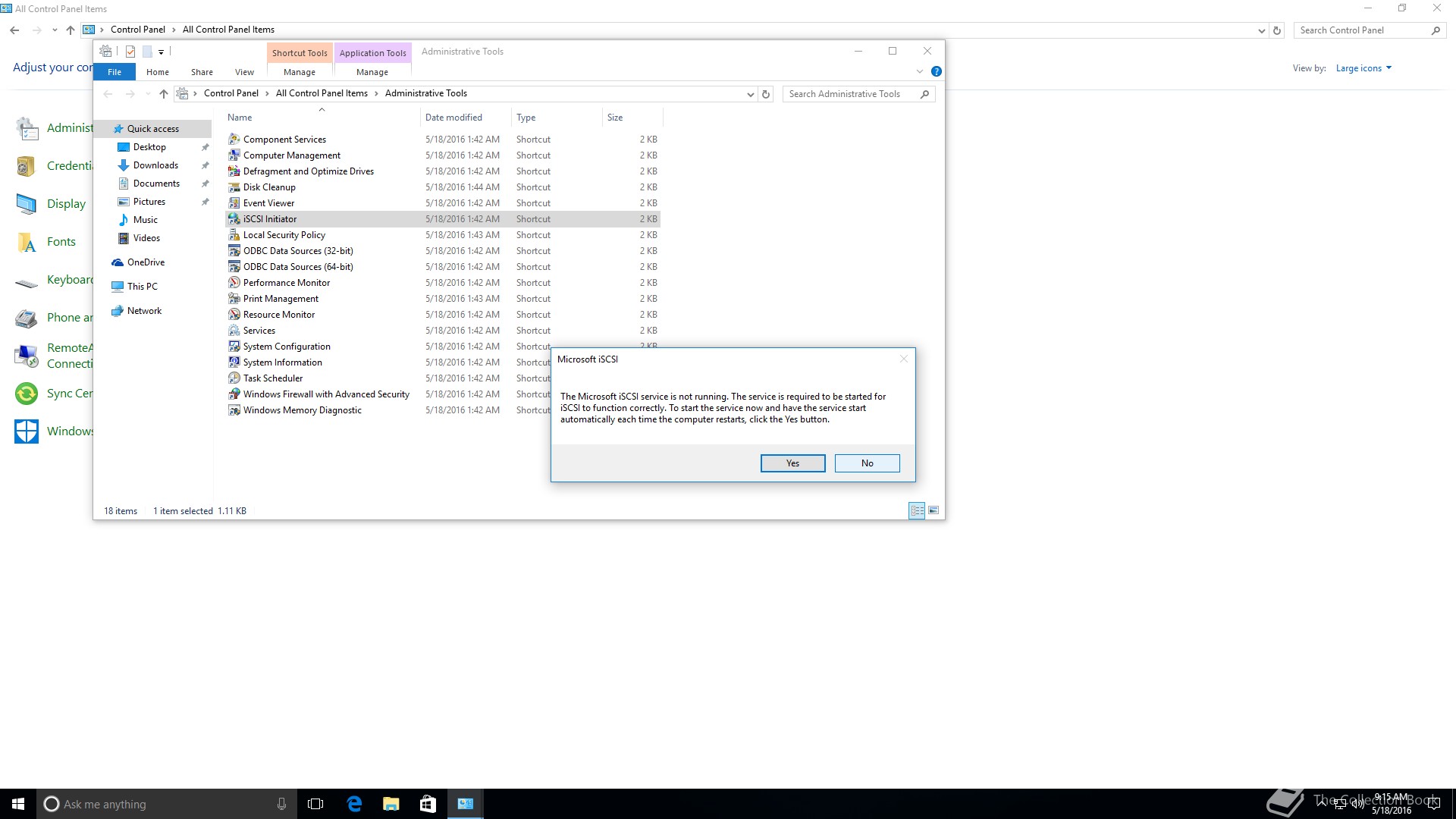
Task: Expand address bar history in Administrative Tools
Action: [x=750, y=94]
